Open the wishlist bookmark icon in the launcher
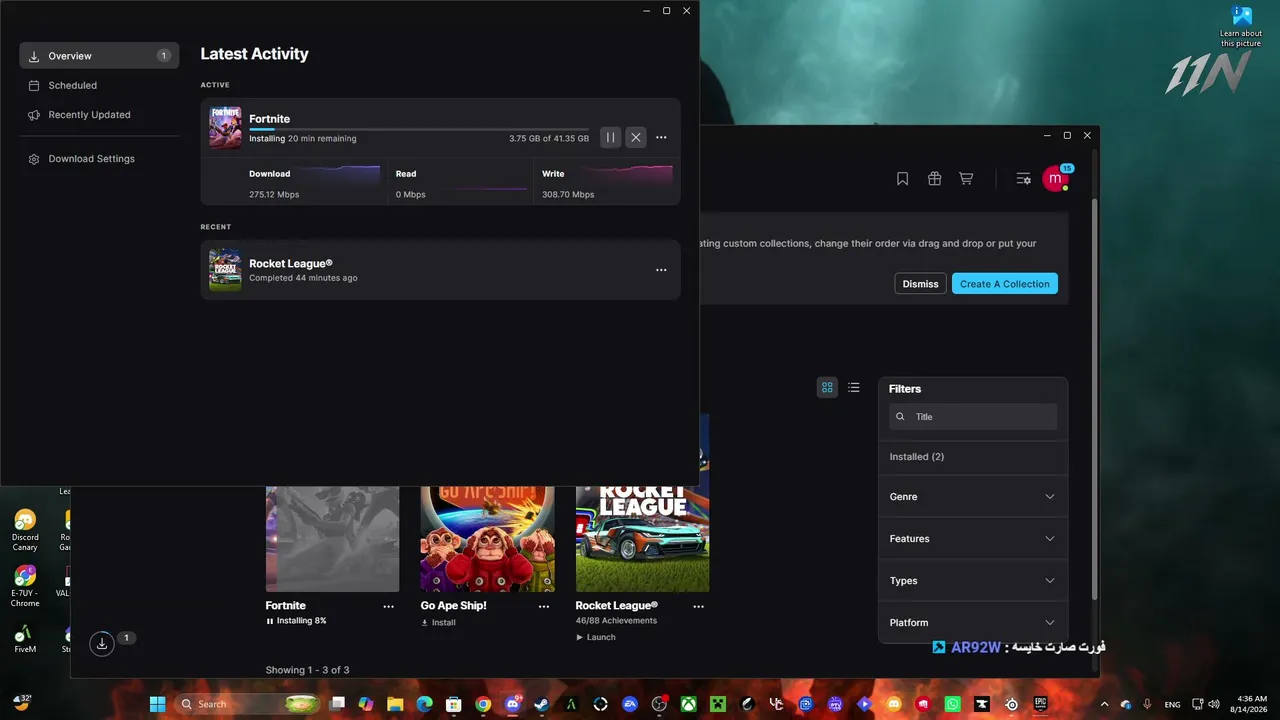Image resolution: width=1280 pixels, height=720 pixels. tap(902, 179)
